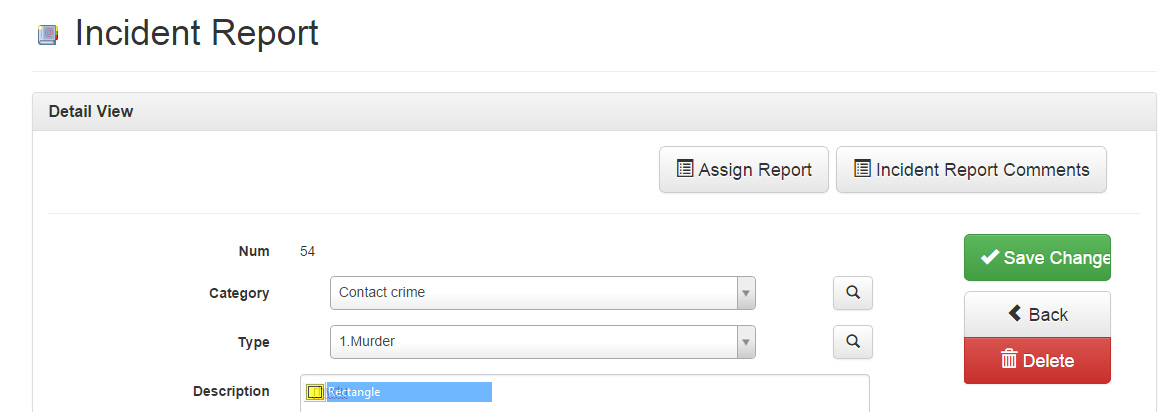Expand the Category dropdown arrow

[746, 293]
